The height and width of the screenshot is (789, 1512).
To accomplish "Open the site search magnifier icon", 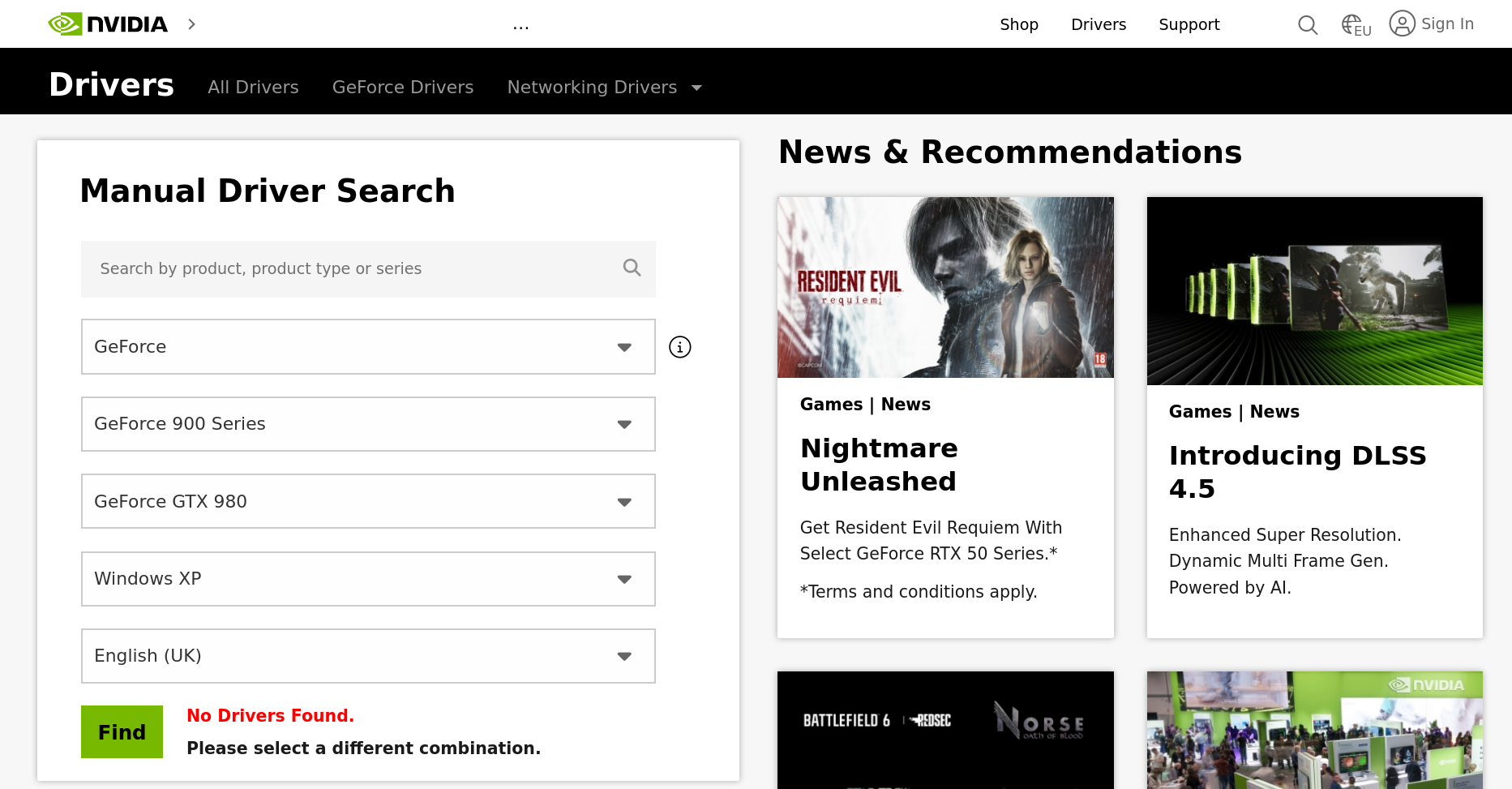I will (x=1308, y=25).
